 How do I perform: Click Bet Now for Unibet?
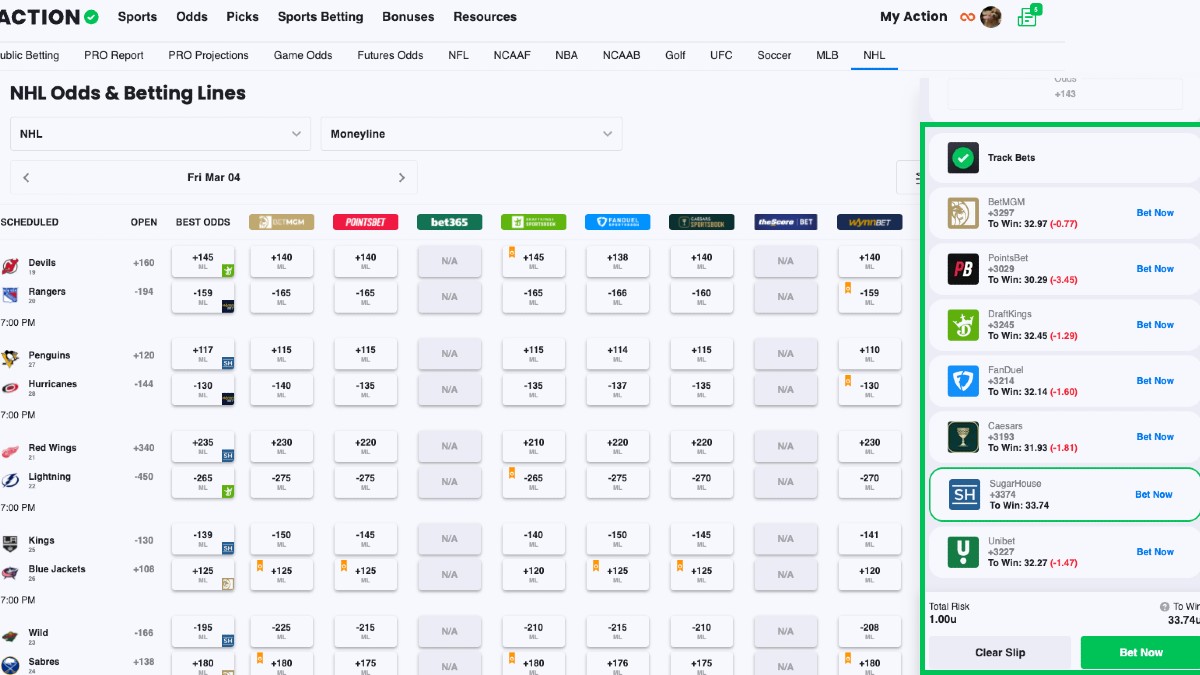[x=1155, y=552]
